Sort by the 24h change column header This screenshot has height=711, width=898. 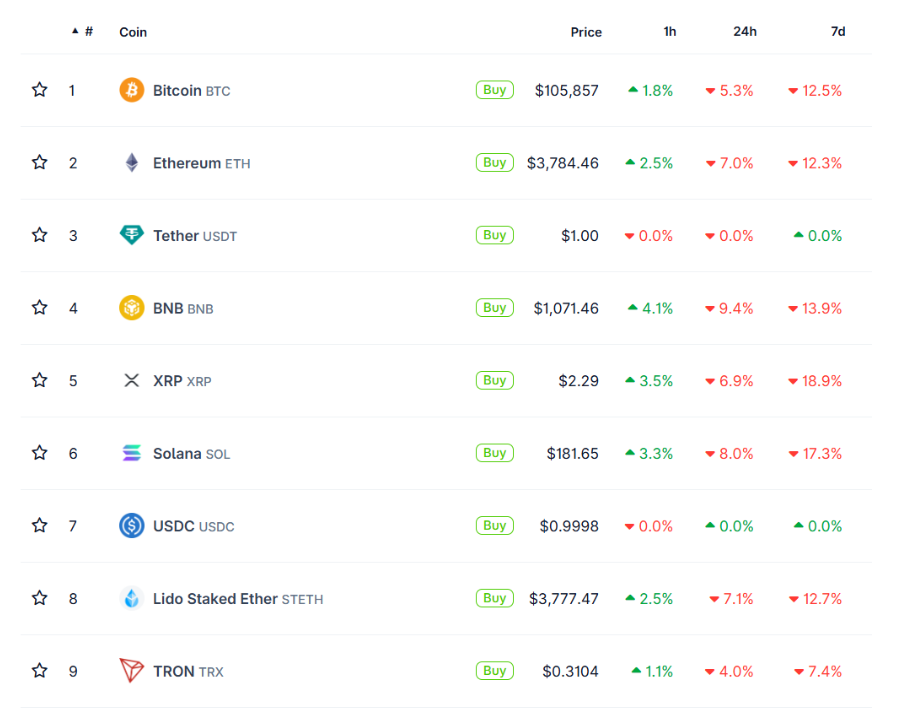(744, 32)
